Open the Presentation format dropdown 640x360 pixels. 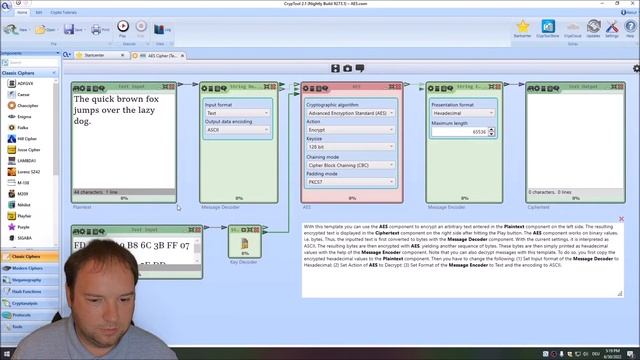(463, 113)
